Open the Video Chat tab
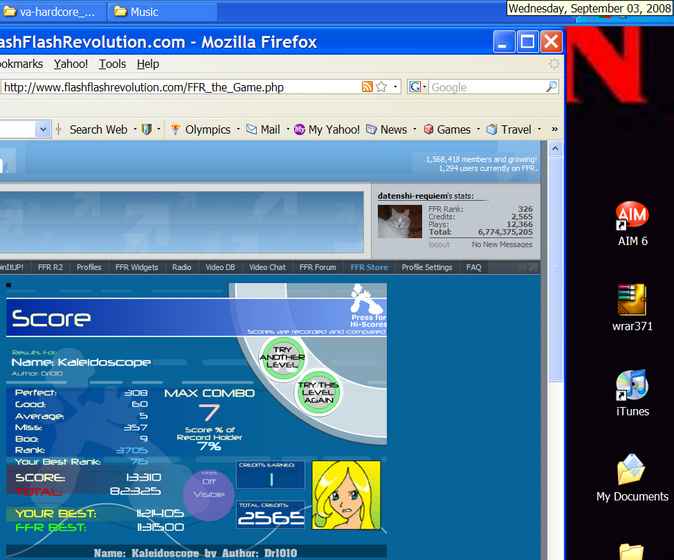 (x=267, y=267)
